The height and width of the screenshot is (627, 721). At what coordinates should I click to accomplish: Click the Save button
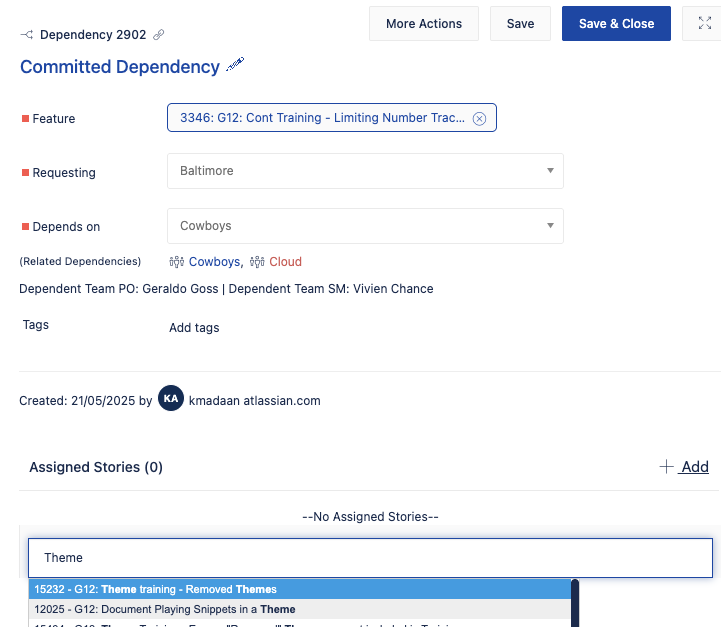520,23
